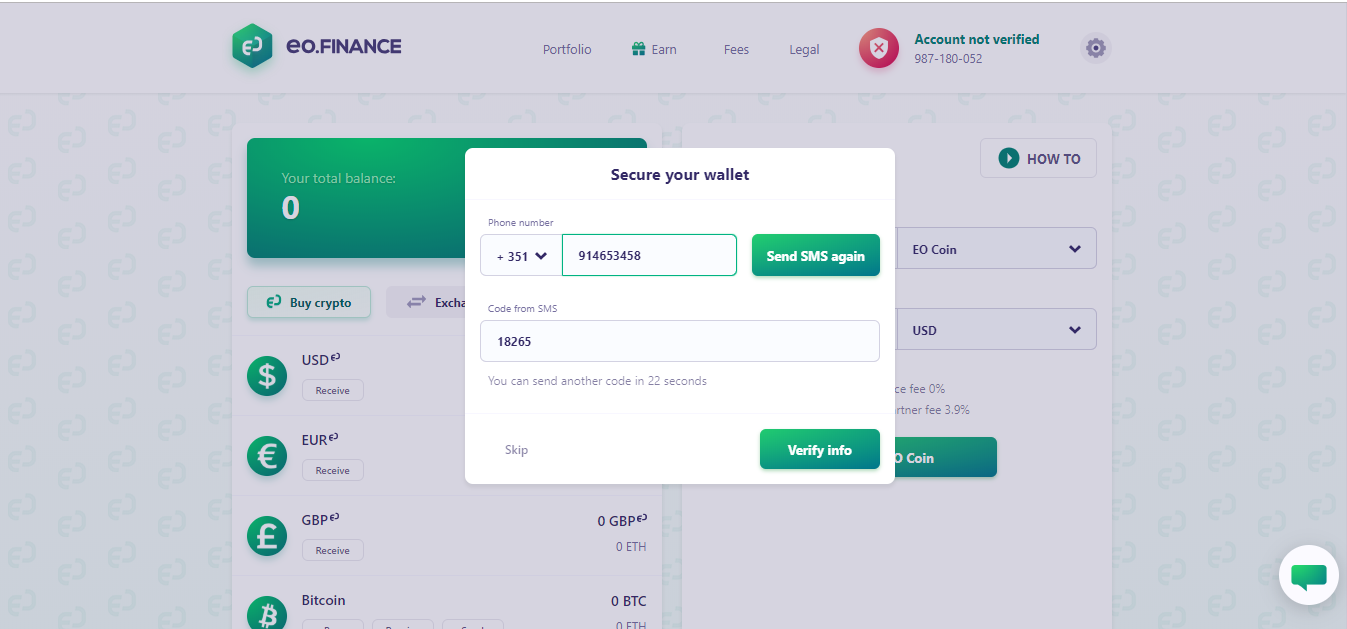
Task: Open the Fees menu item
Action: tap(736, 49)
